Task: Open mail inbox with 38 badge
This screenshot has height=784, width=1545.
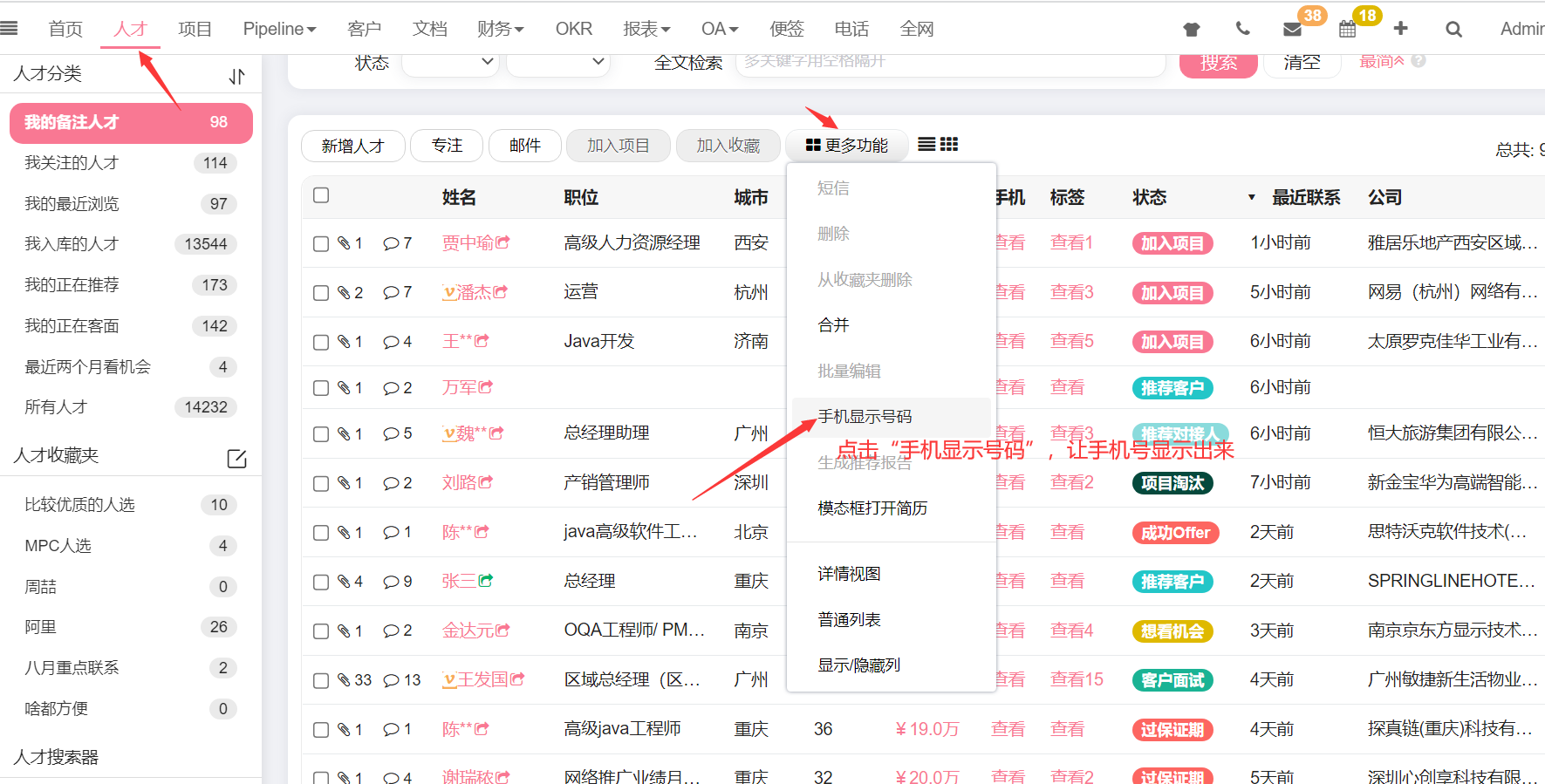Action: pyautogui.click(x=1293, y=29)
